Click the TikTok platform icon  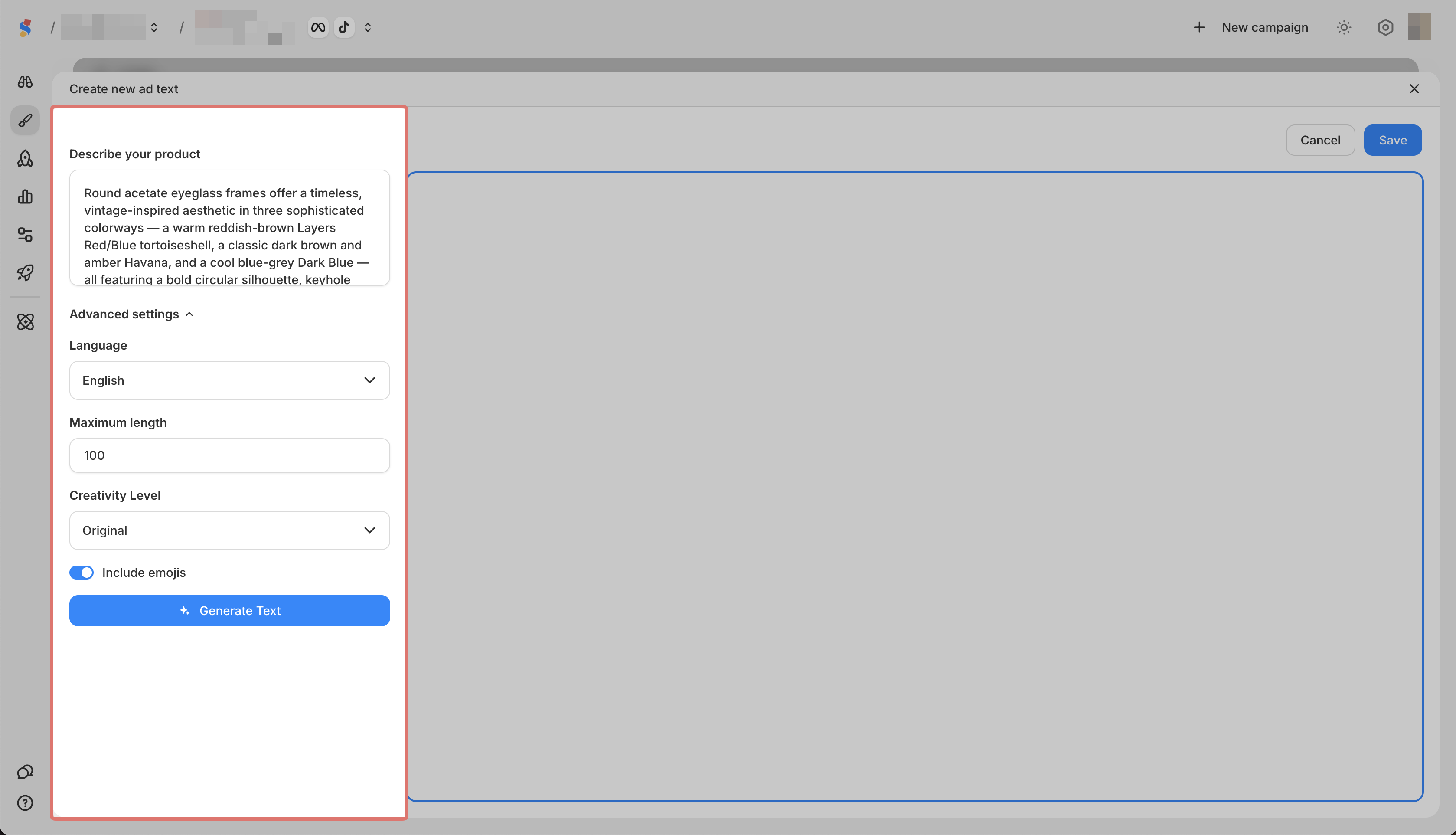(x=344, y=27)
